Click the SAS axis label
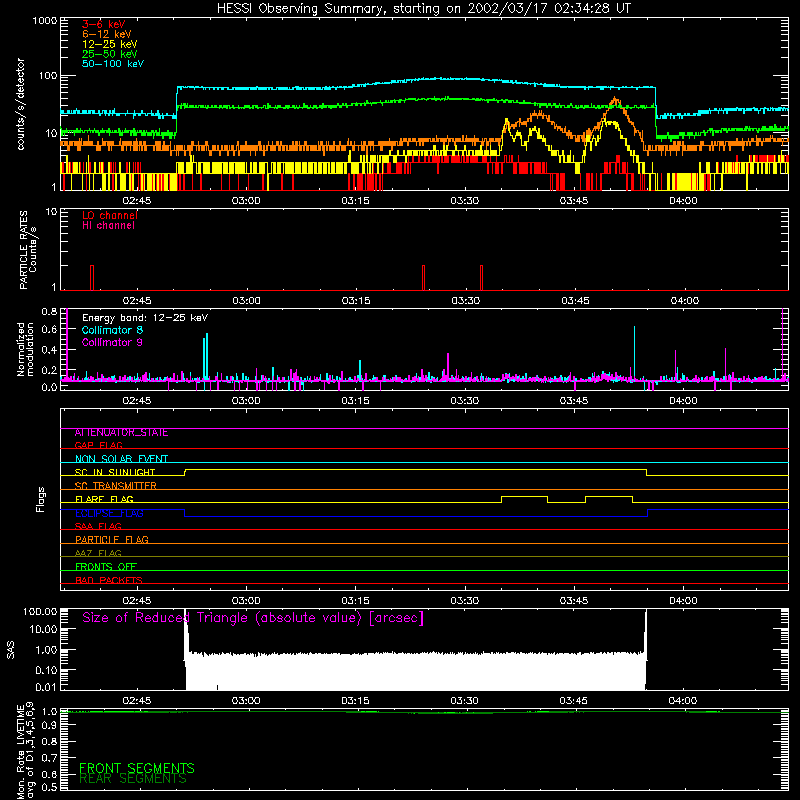This screenshot has height=800, width=800. tap(10, 650)
